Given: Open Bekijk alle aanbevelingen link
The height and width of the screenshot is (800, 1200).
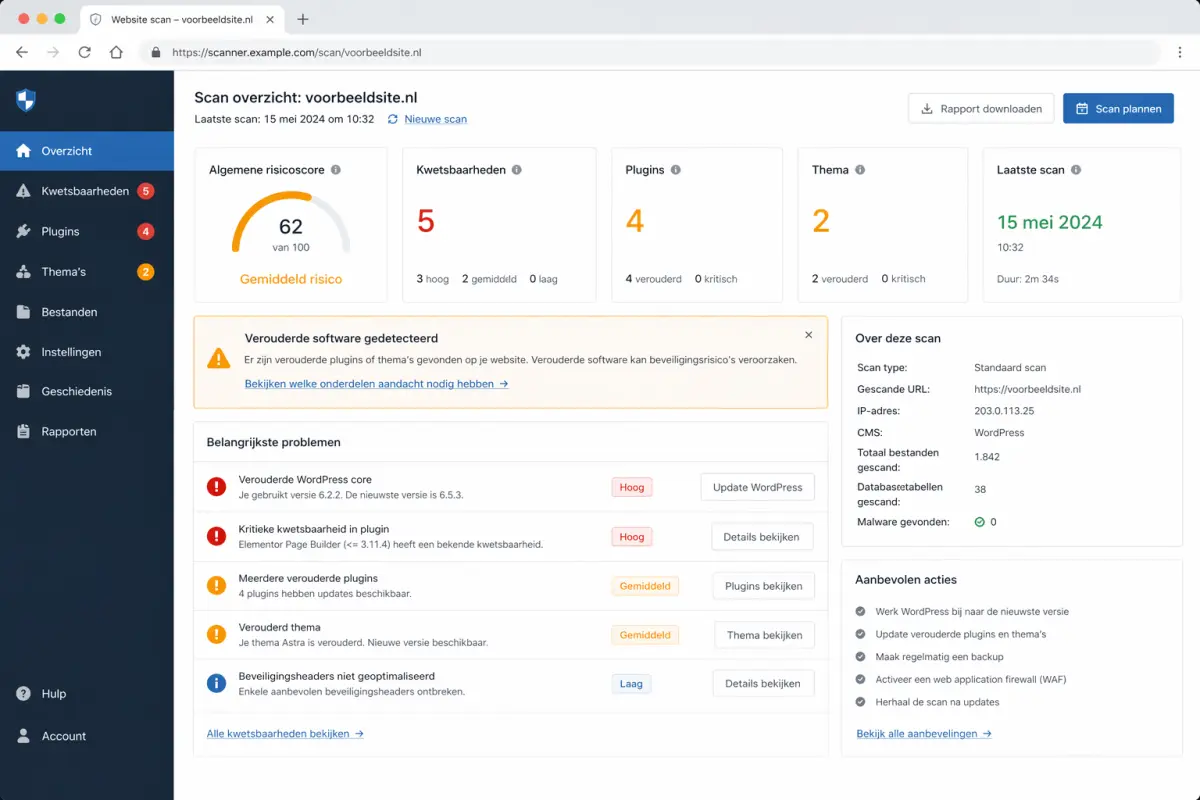Looking at the screenshot, I should [924, 733].
